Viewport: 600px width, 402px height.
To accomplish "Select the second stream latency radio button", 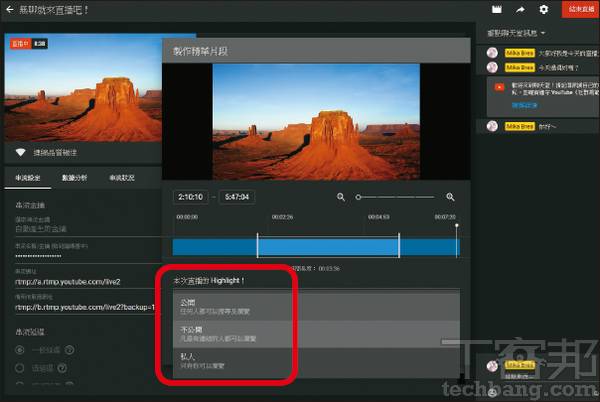I will pyautogui.click(x=20, y=368).
